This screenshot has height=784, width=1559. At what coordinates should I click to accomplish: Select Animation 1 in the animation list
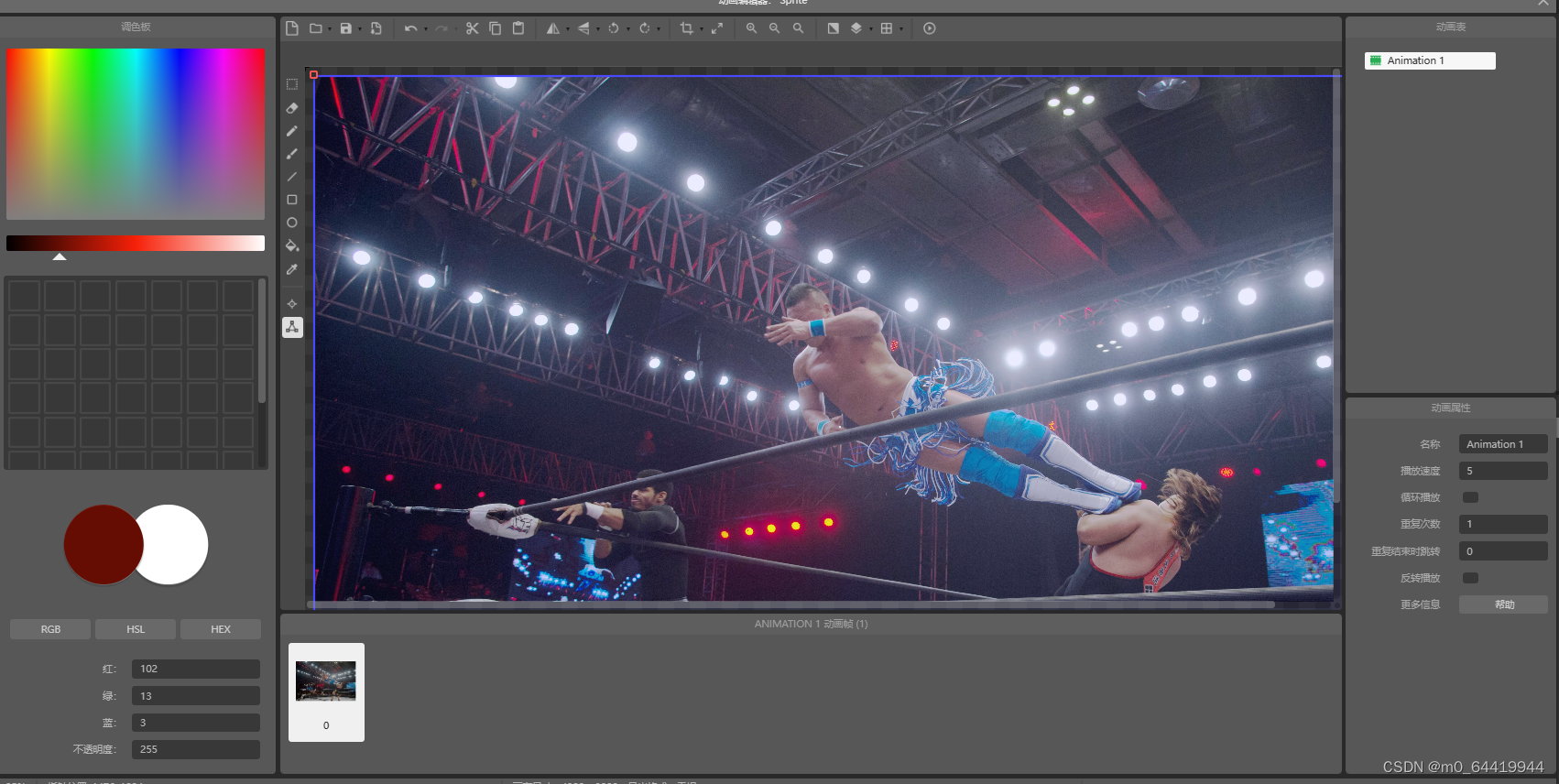point(1430,60)
